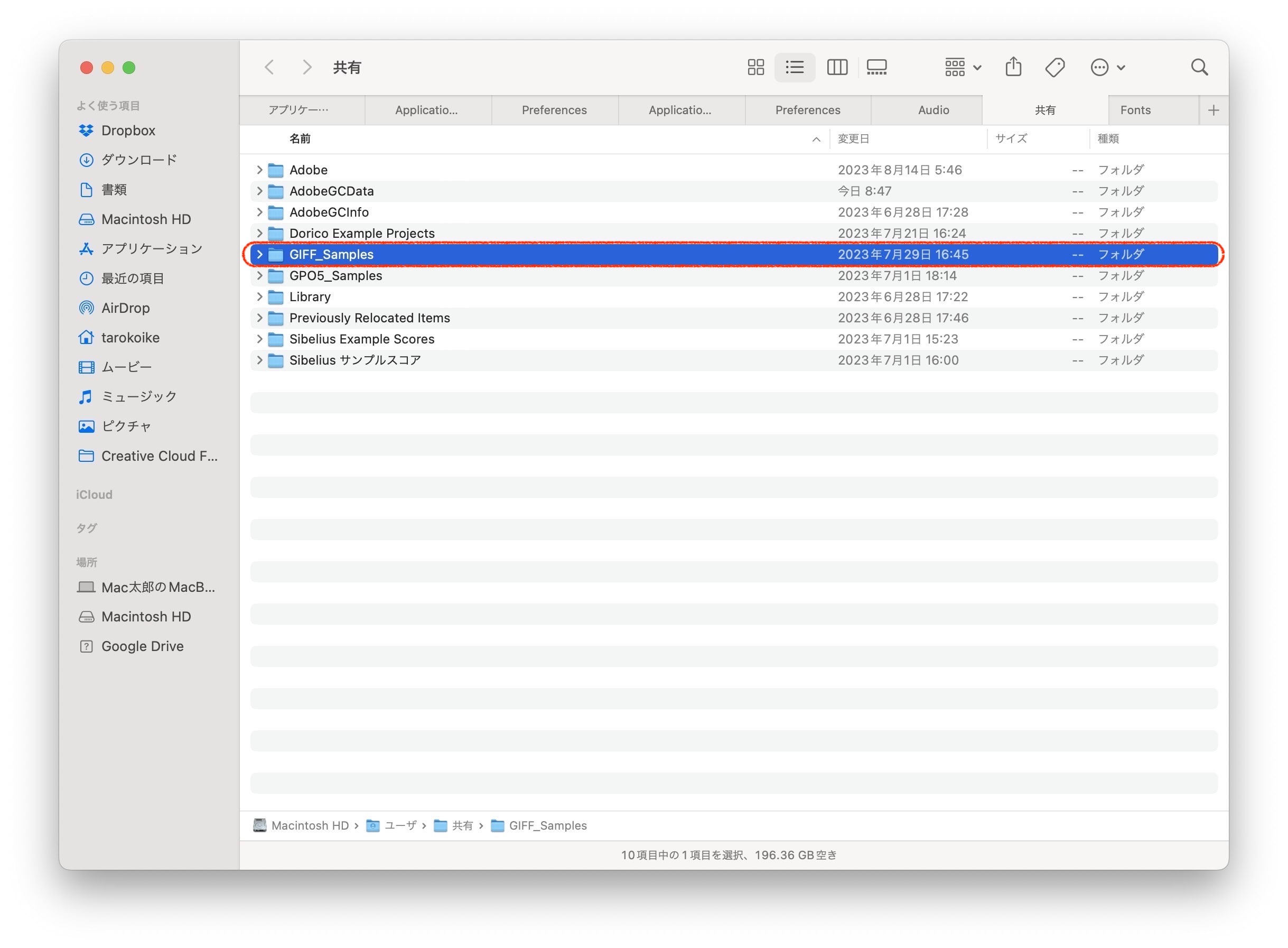
Task: Select Macintosh HD under 場所
Action: point(134,617)
